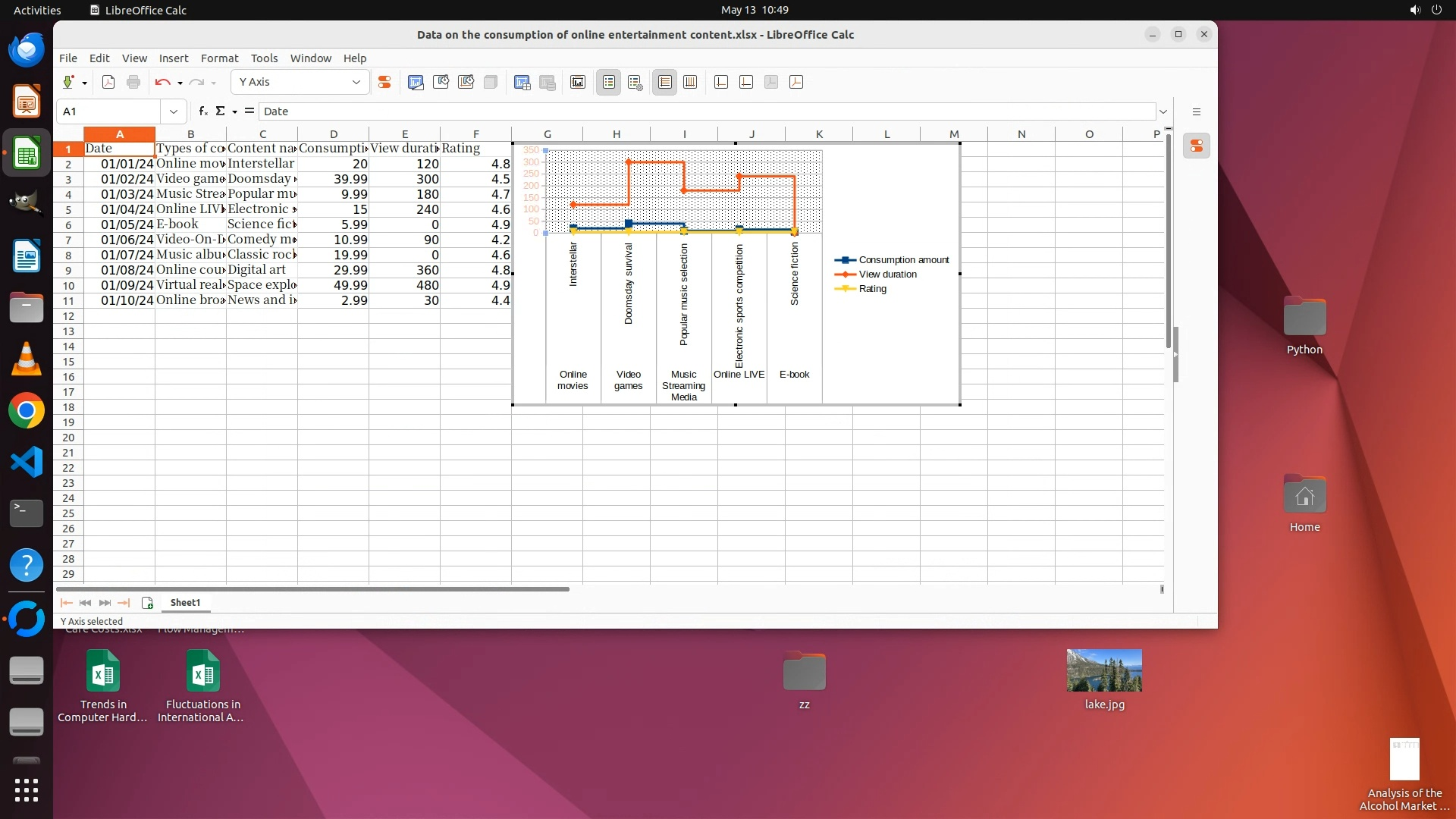
Task: Expand the chart element selector showing Y Axis
Action: coord(356,83)
